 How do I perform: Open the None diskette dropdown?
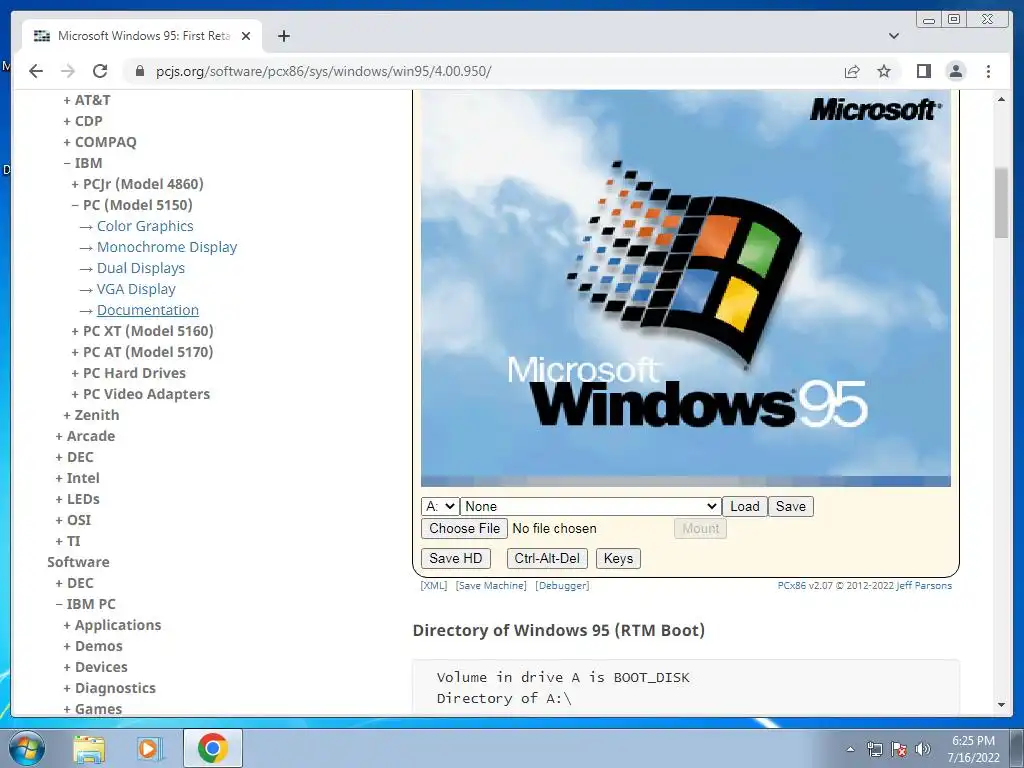590,506
